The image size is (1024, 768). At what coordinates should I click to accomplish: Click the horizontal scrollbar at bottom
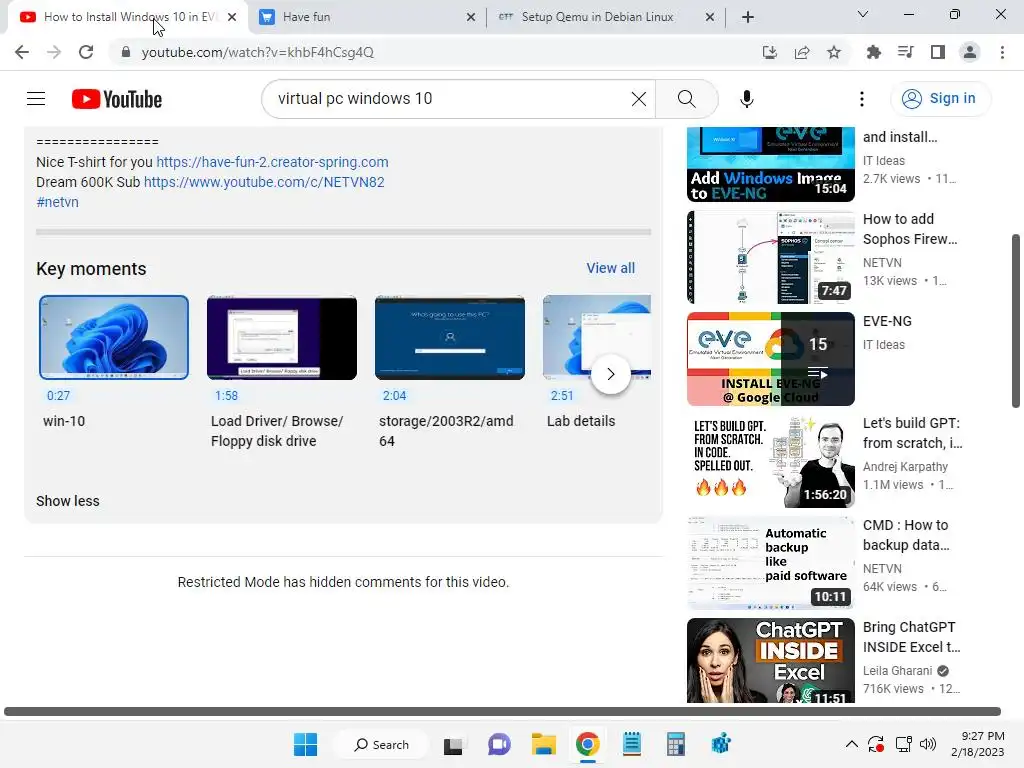(x=502, y=711)
